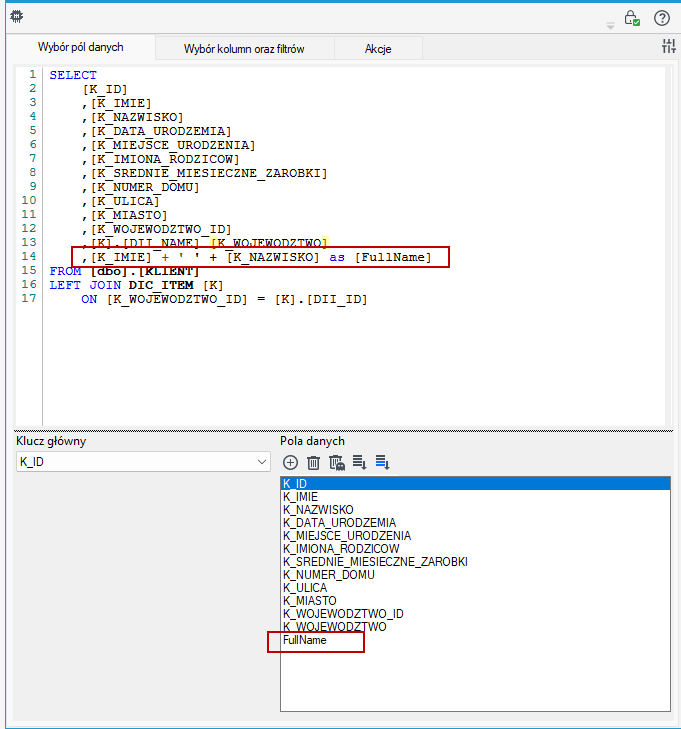Click the SQL editor vertical scrollbar
The width and height of the screenshot is (681, 729).
(668, 246)
